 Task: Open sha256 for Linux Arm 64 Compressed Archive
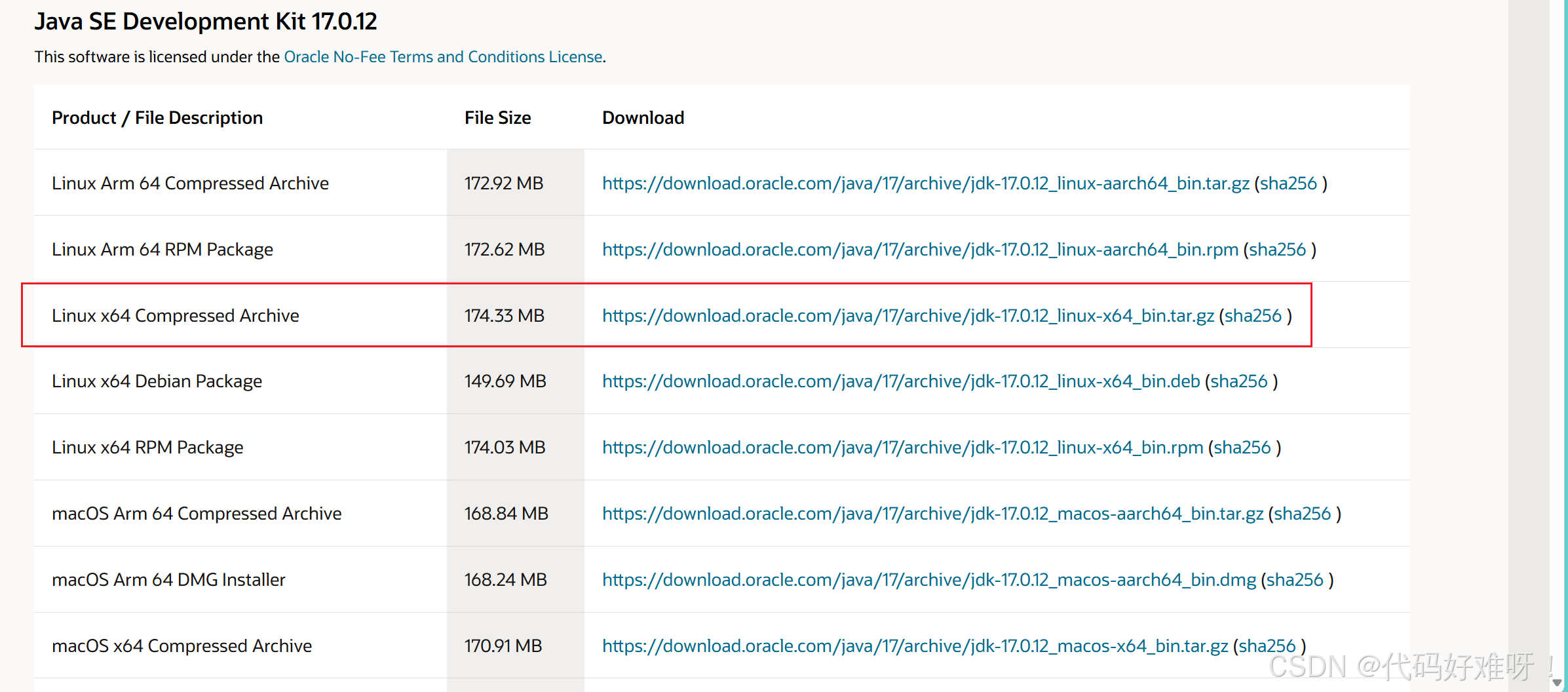[1288, 183]
